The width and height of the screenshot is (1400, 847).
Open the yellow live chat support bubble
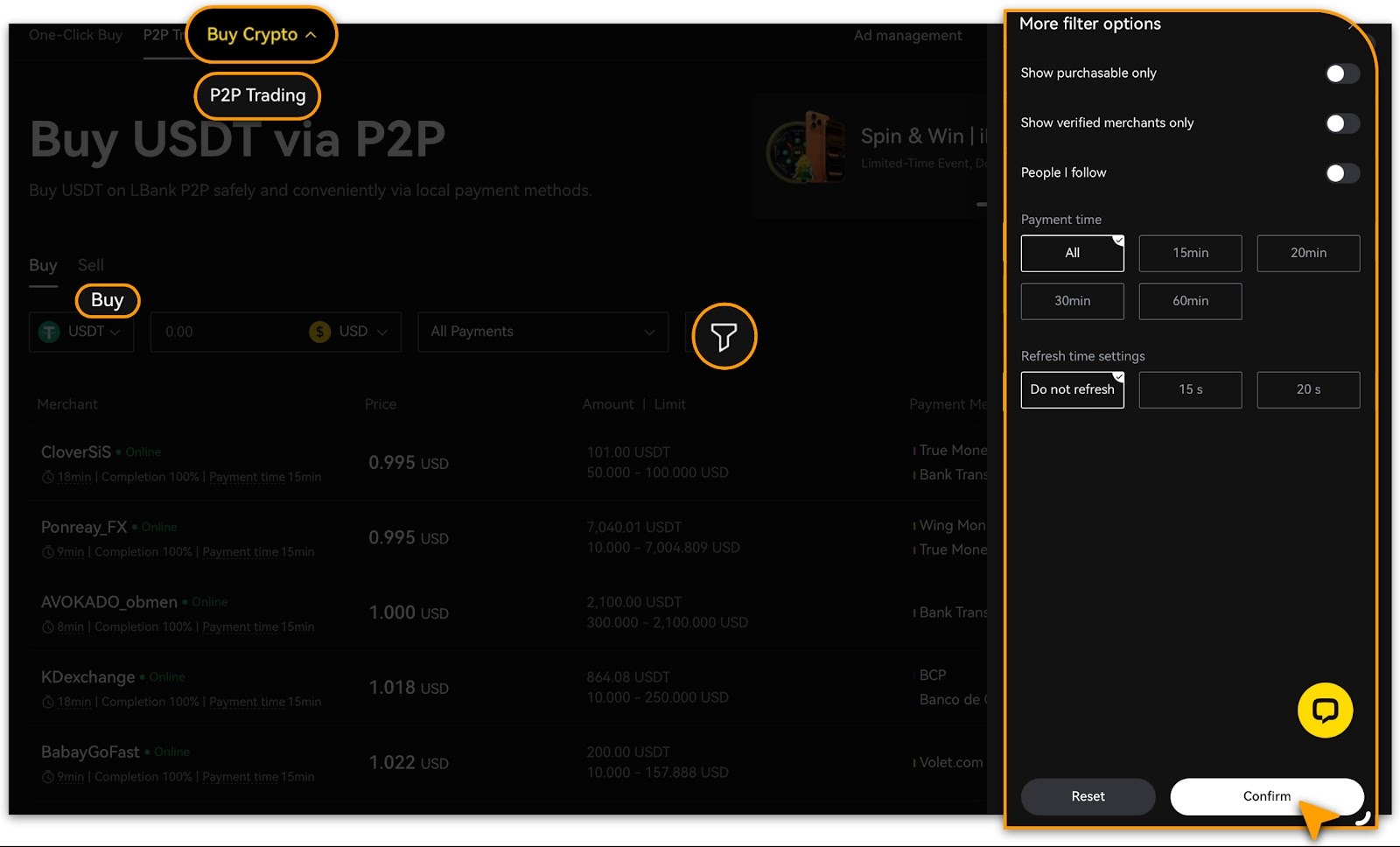pos(1325,710)
